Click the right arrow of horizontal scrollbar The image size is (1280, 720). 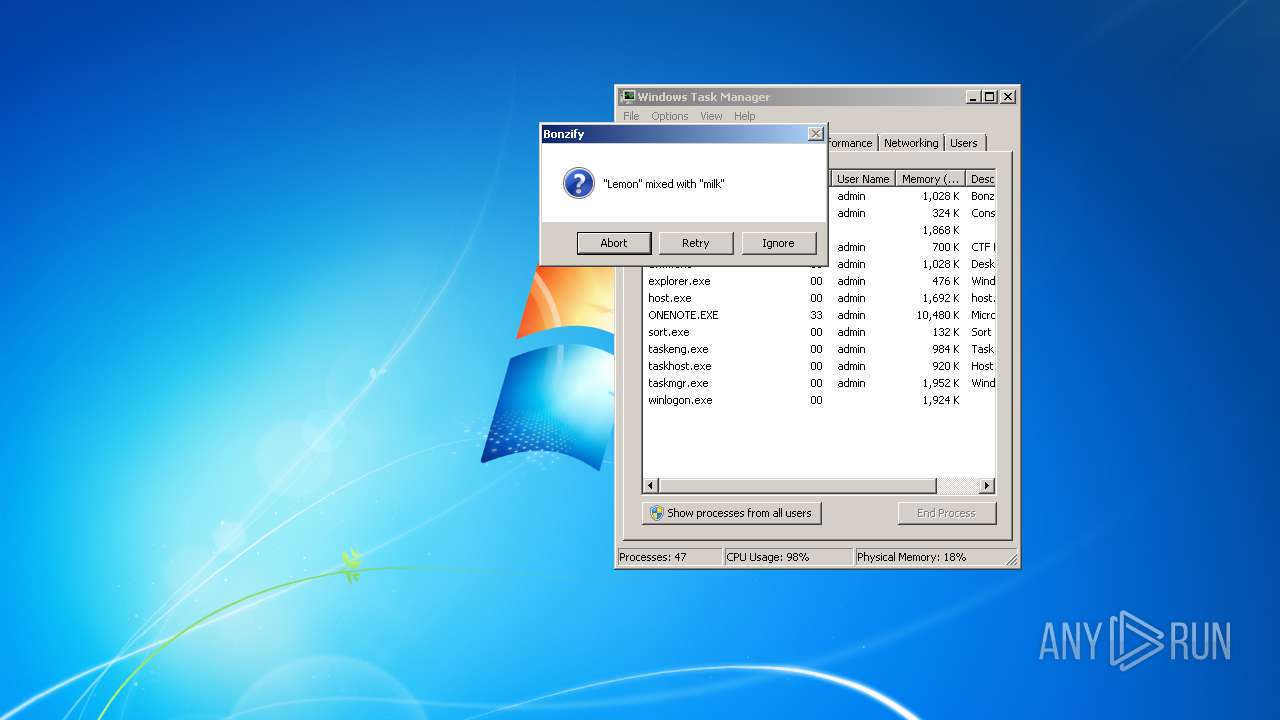[x=987, y=486]
